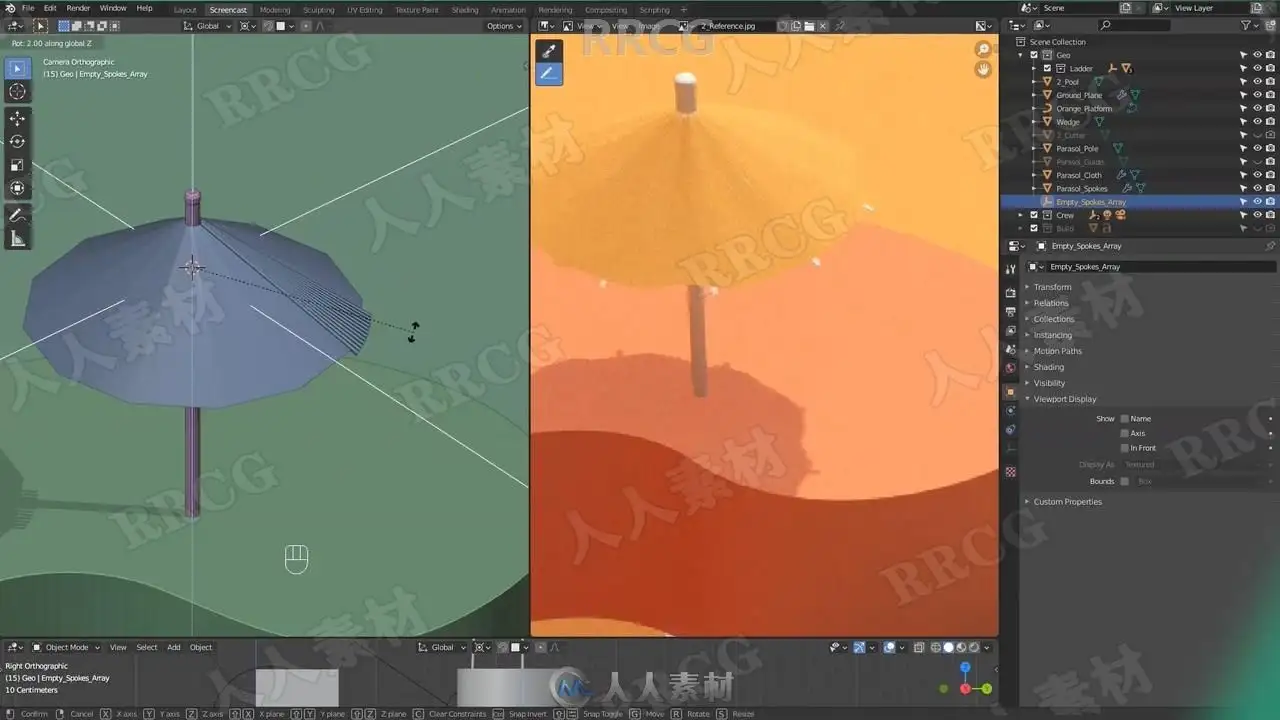Image resolution: width=1280 pixels, height=720 pixels.
Task: Toggle visibility of Ground_Plane
Action: [1257, 95]
